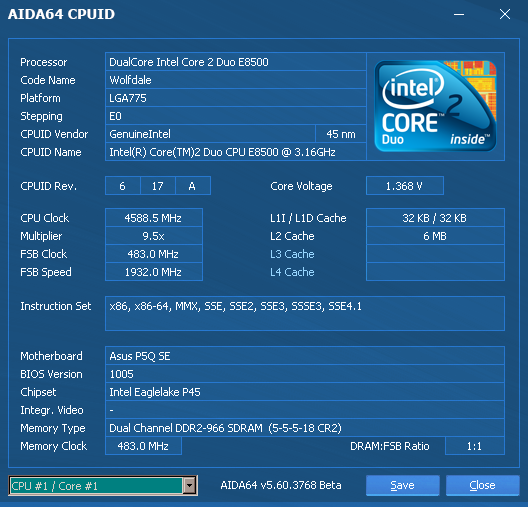
Task: Click the Save button
Action: 403,485
